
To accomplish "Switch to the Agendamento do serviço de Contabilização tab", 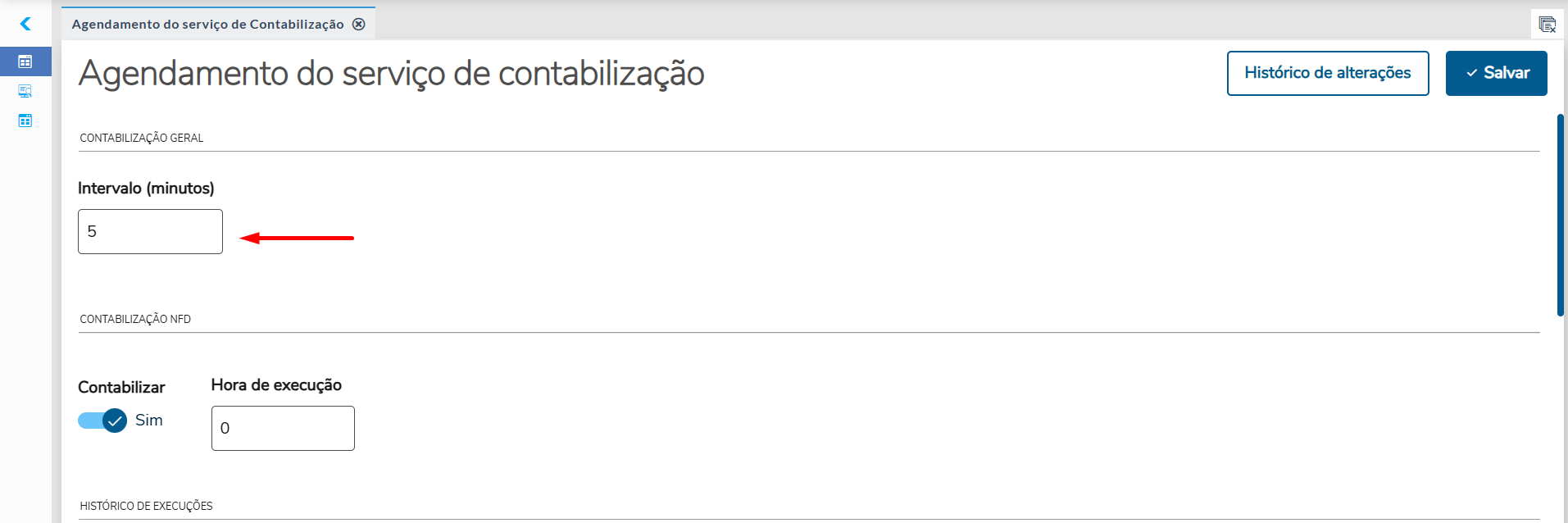I will [207, 25].
